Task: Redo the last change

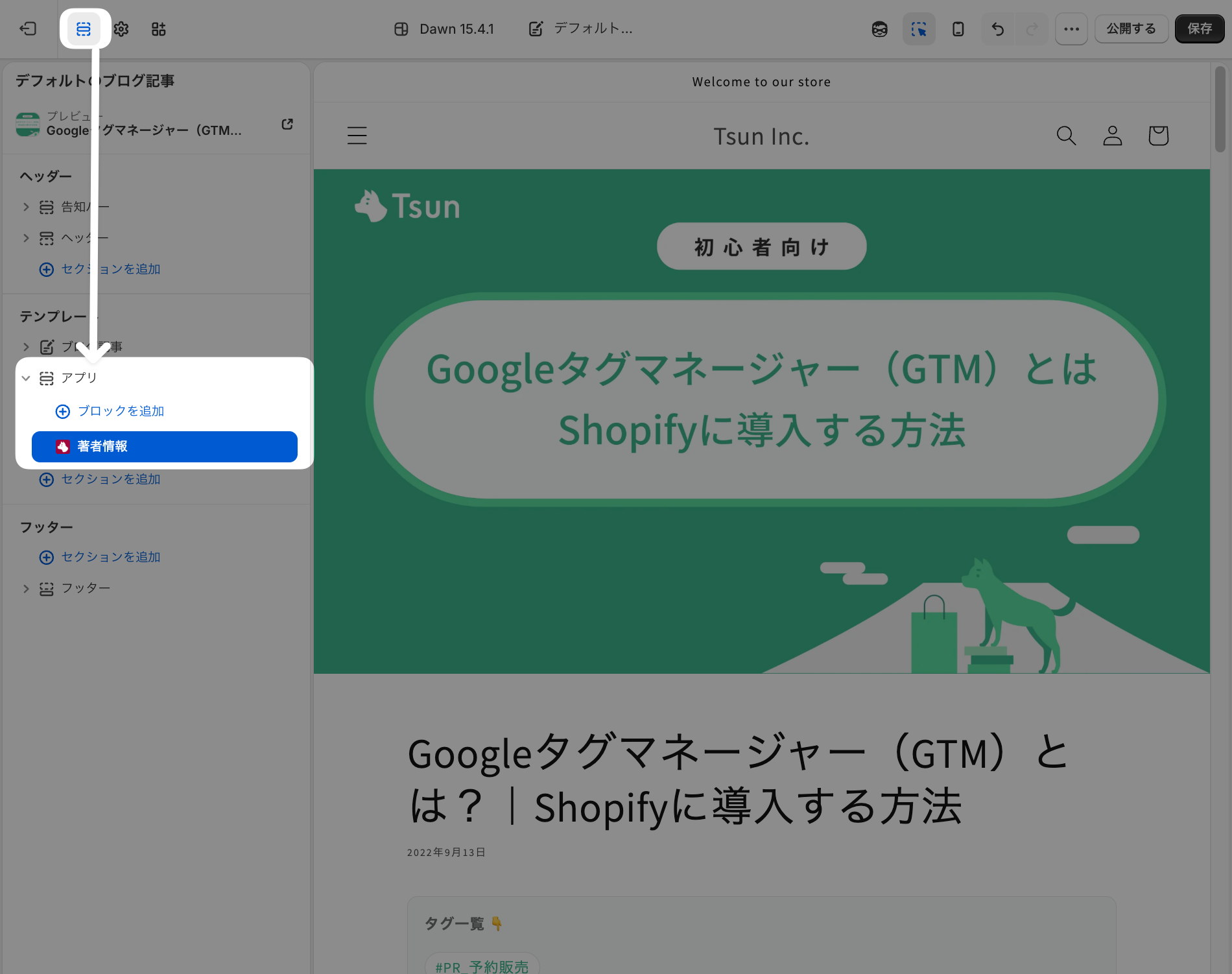Action: click(x=1032, y=29)
